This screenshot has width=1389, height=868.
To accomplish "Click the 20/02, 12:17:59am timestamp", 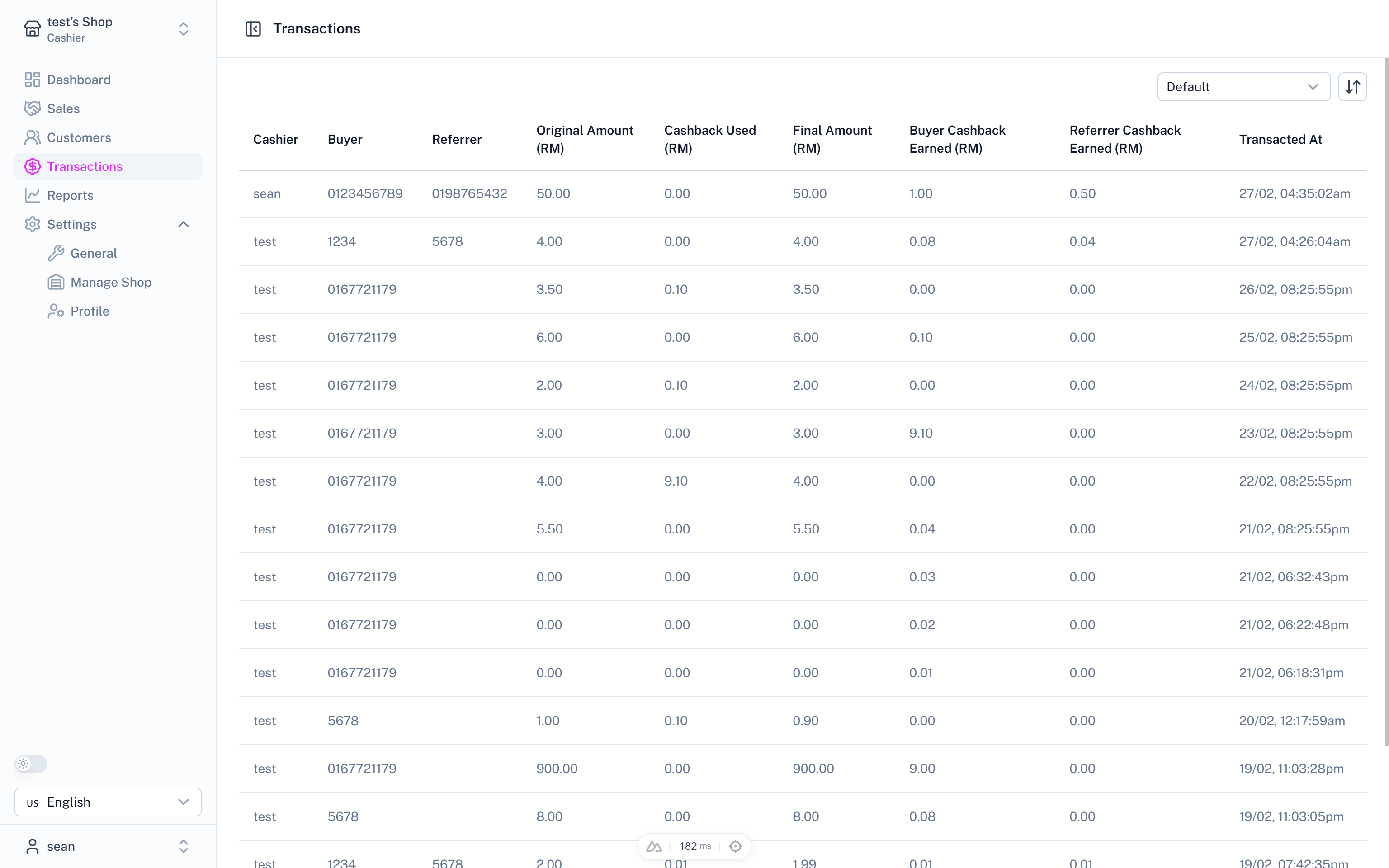I will [1292, 721].
